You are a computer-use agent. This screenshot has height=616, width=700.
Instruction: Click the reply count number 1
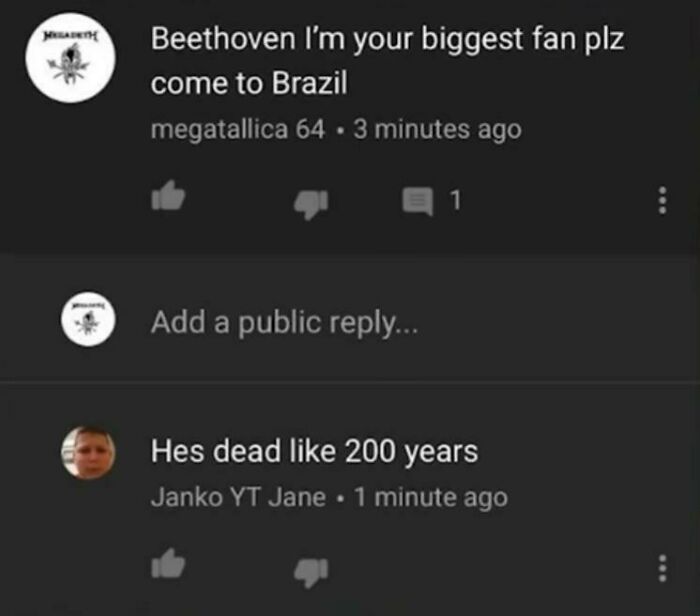coord(455,200)
